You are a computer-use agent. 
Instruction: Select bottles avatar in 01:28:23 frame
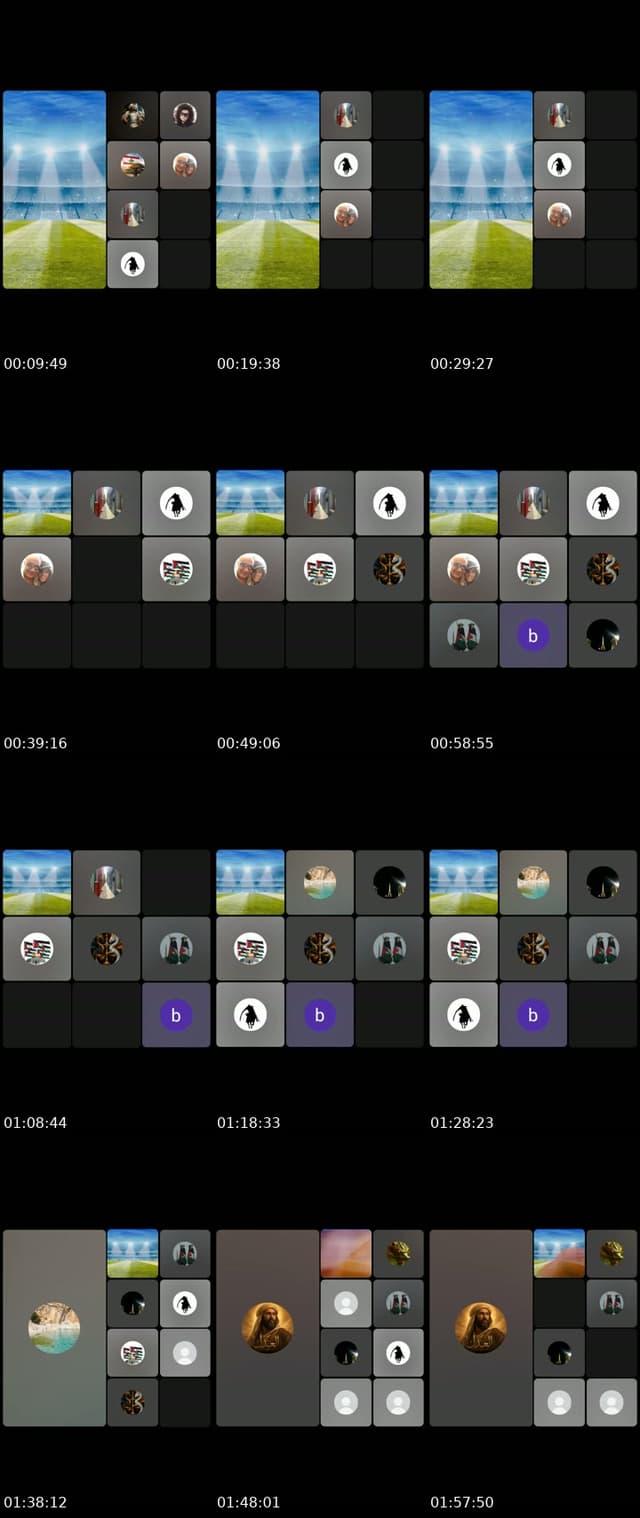point(603,948)
